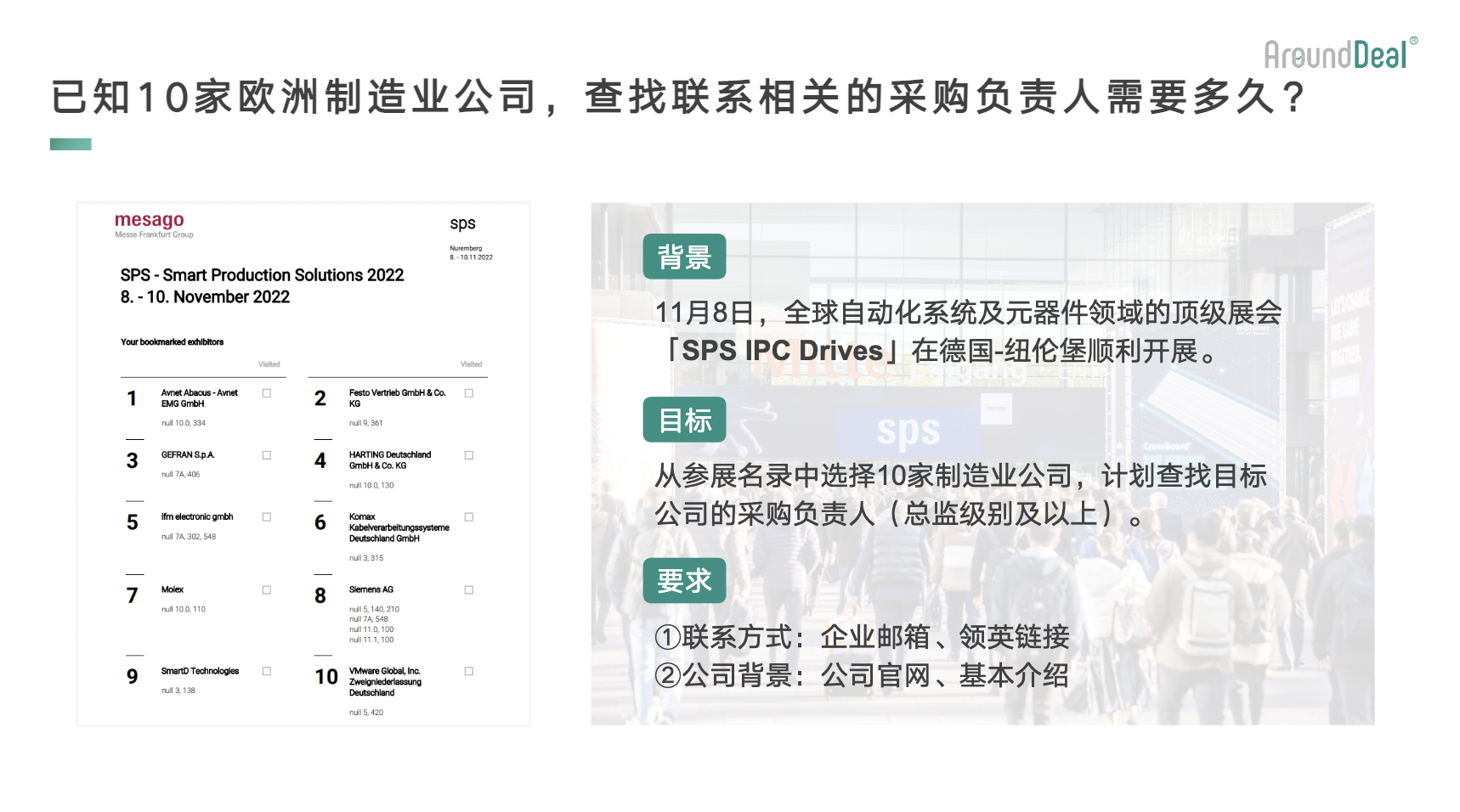Click exhibitor name HARTING Deutschland GmbH
The width and height of the screenshot is (1460, 812).
click(x=390, y=460)
